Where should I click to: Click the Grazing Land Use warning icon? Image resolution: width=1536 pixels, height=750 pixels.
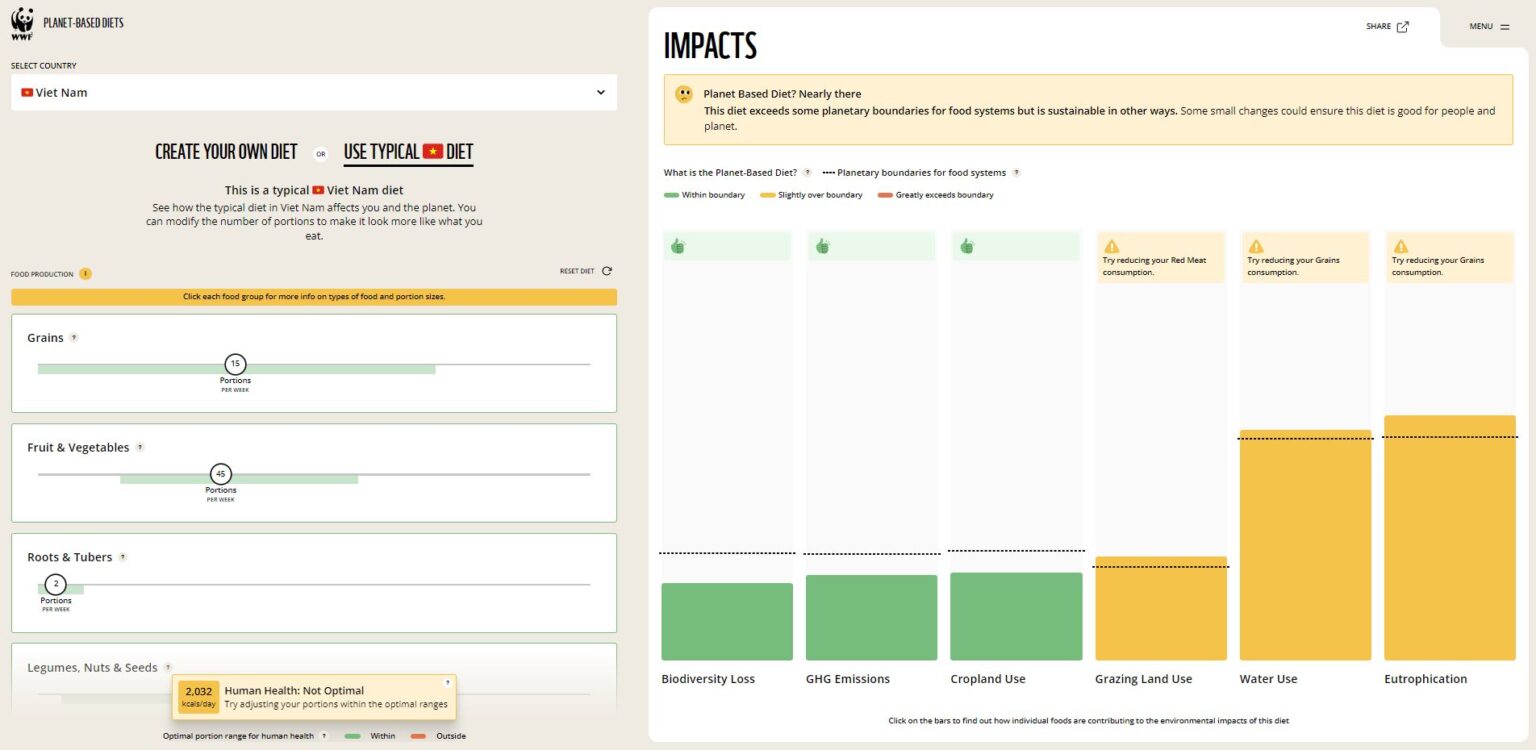click(x=1111, y=246)
